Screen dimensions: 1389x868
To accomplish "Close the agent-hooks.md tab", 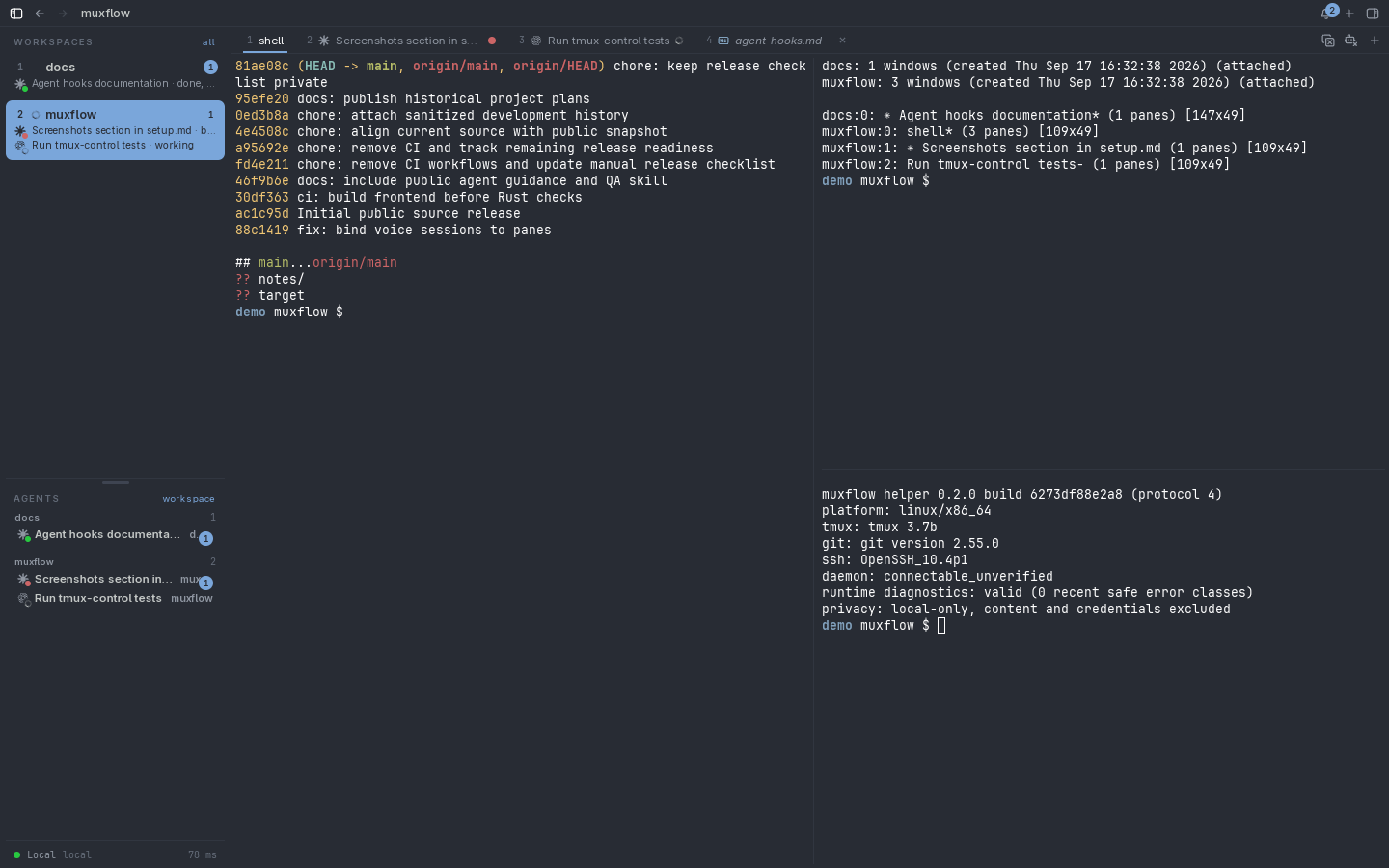I will pos(842,41).
